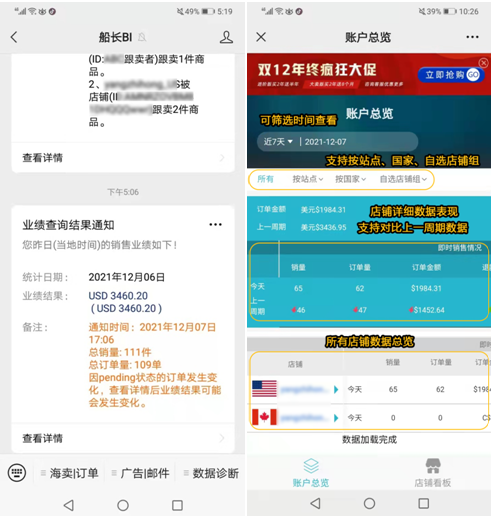Tap the recent apps square button, right phone
This screenshot has height=516, width=492.
click(x=423, y=503)
